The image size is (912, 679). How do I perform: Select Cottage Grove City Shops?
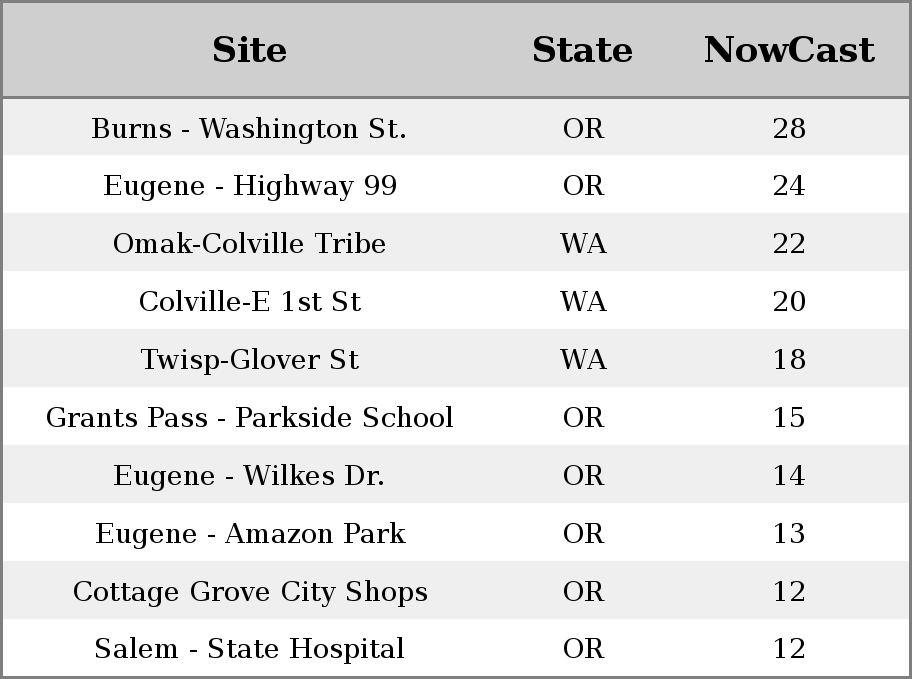[250, 592]
